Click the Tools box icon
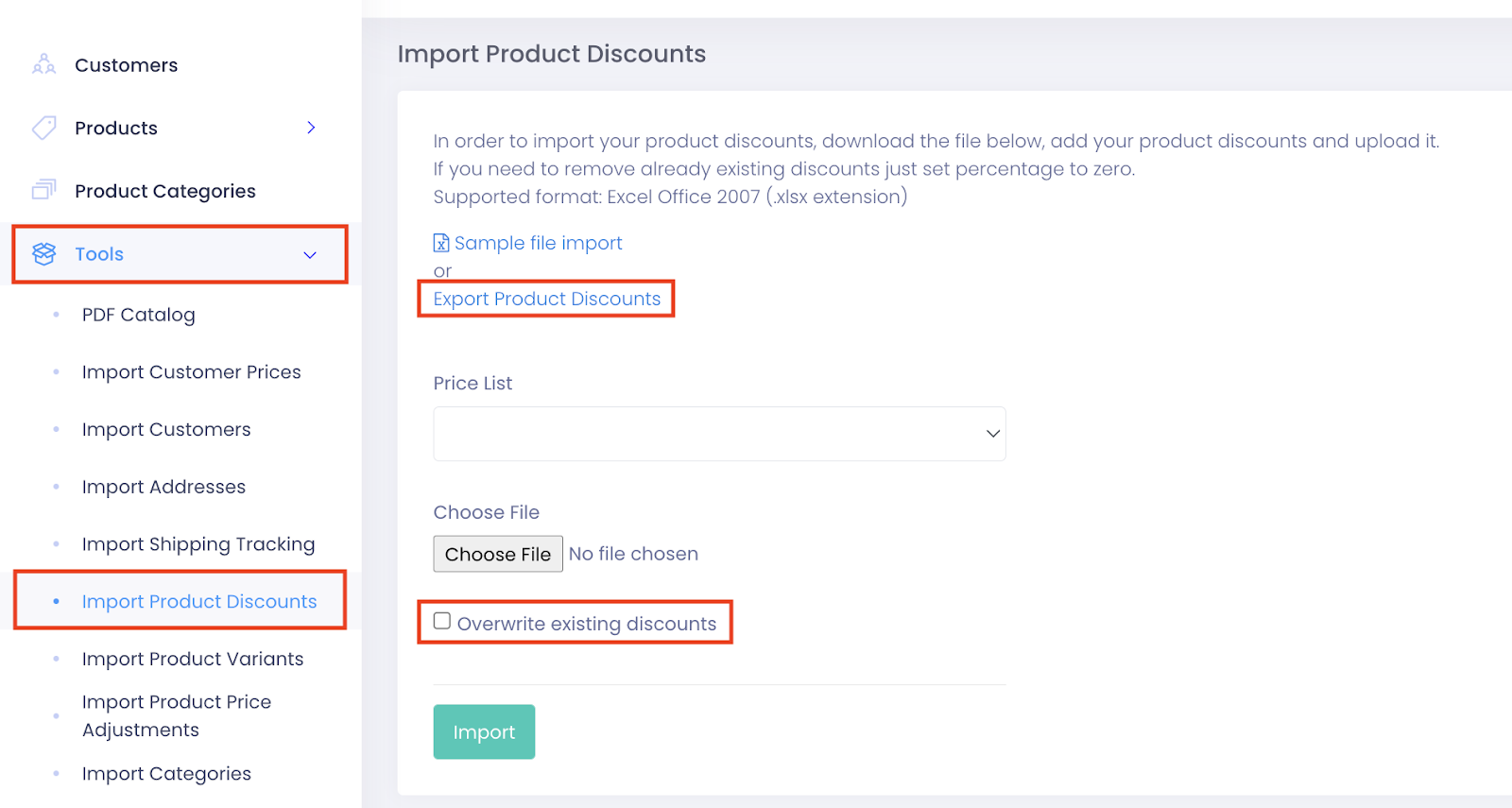The width and height of the screenshot is (1512, 808). 43,253
